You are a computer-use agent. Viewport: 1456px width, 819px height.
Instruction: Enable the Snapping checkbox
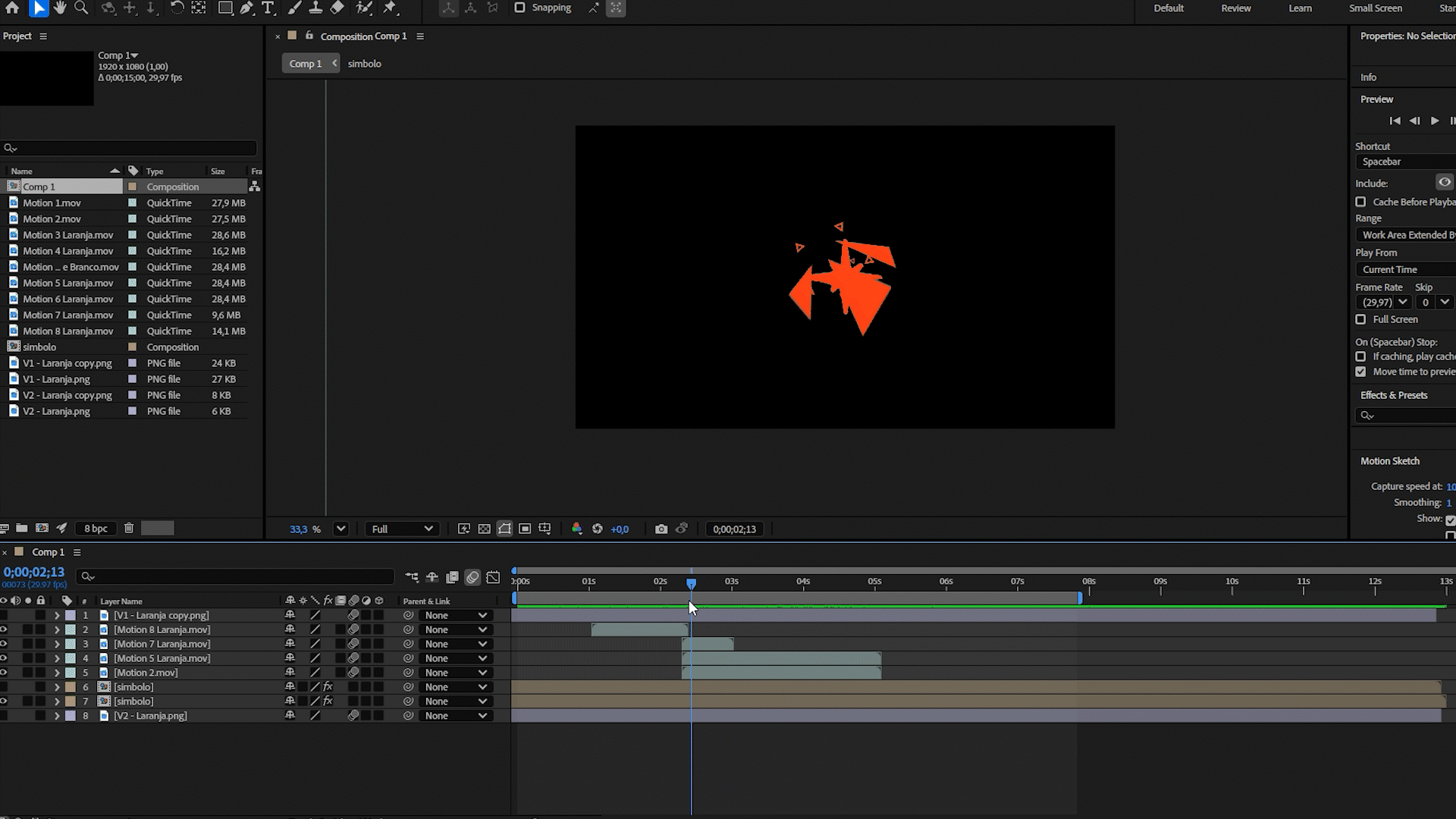click(519, 8)
